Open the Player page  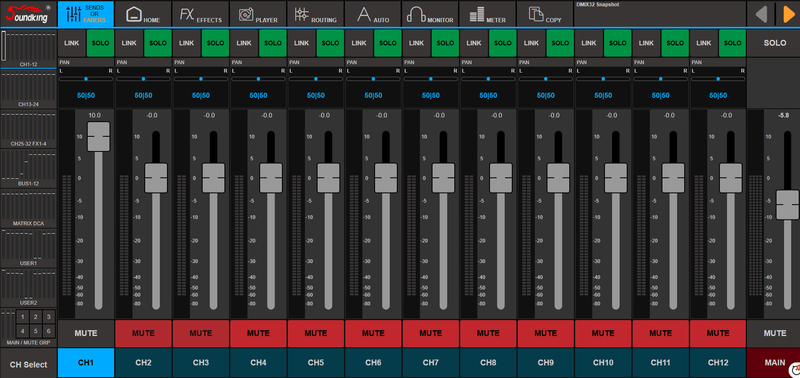(x=258, y=14)
